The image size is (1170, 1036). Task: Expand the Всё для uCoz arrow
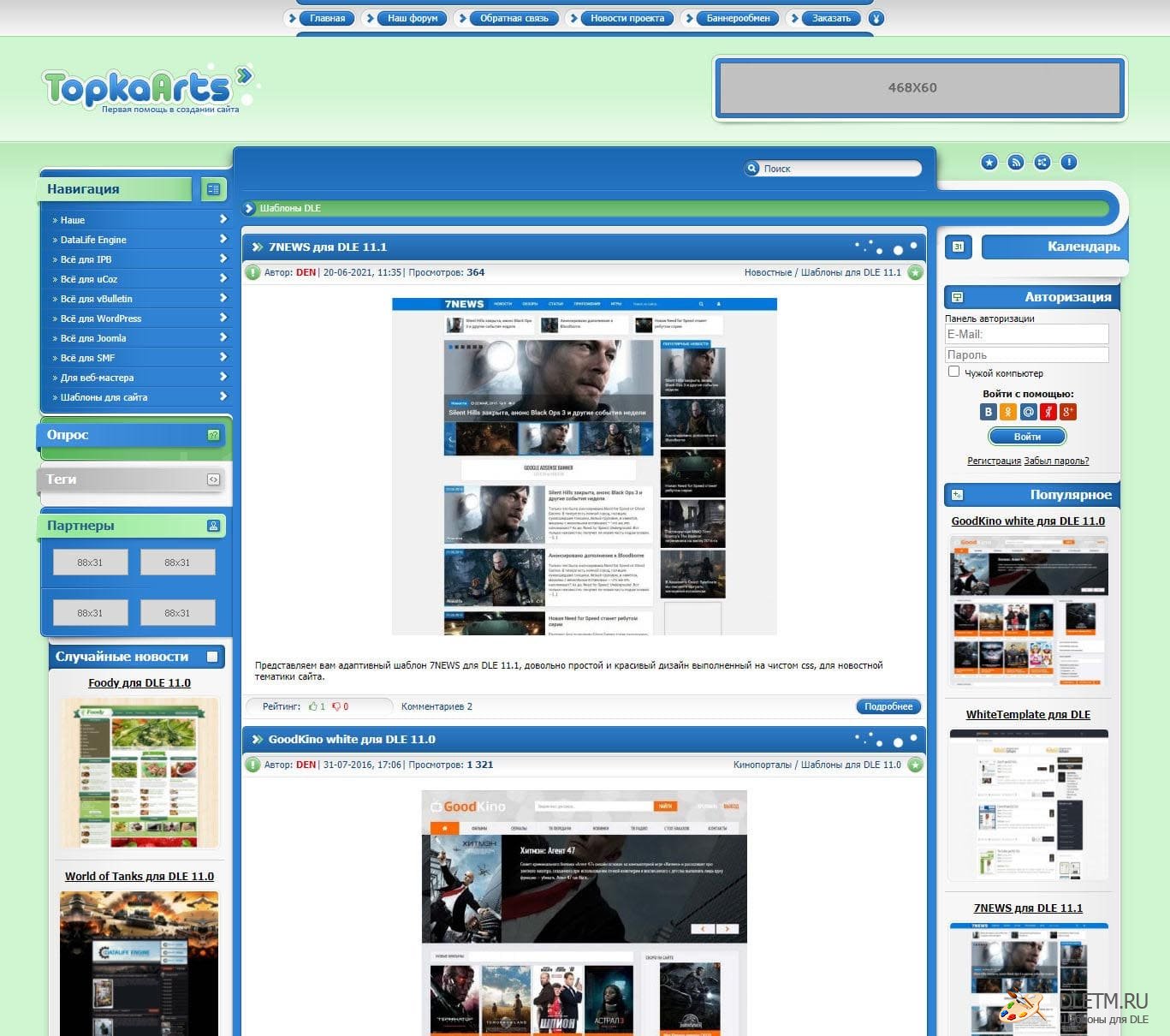pyautogui.click(x=223, y=278)
